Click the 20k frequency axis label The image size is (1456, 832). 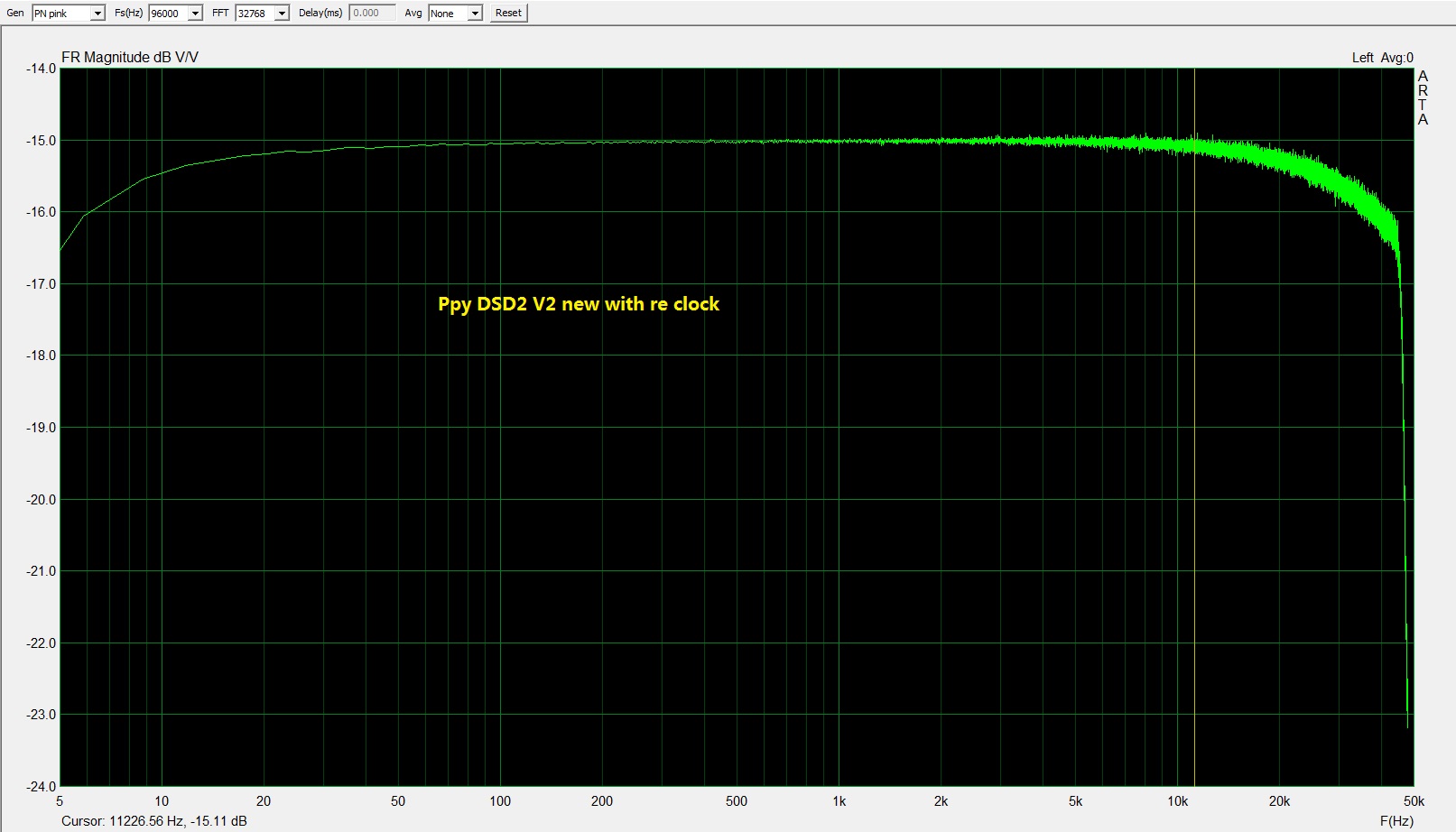[1279, 801]
